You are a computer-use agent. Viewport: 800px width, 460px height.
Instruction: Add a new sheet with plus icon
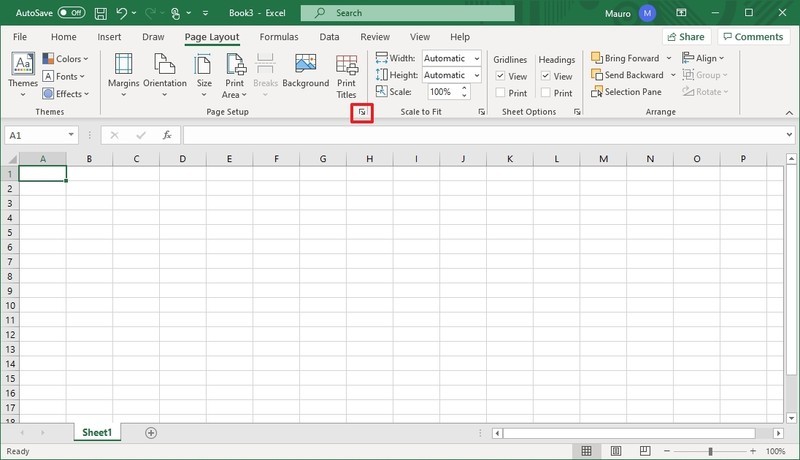pos(151,433)
